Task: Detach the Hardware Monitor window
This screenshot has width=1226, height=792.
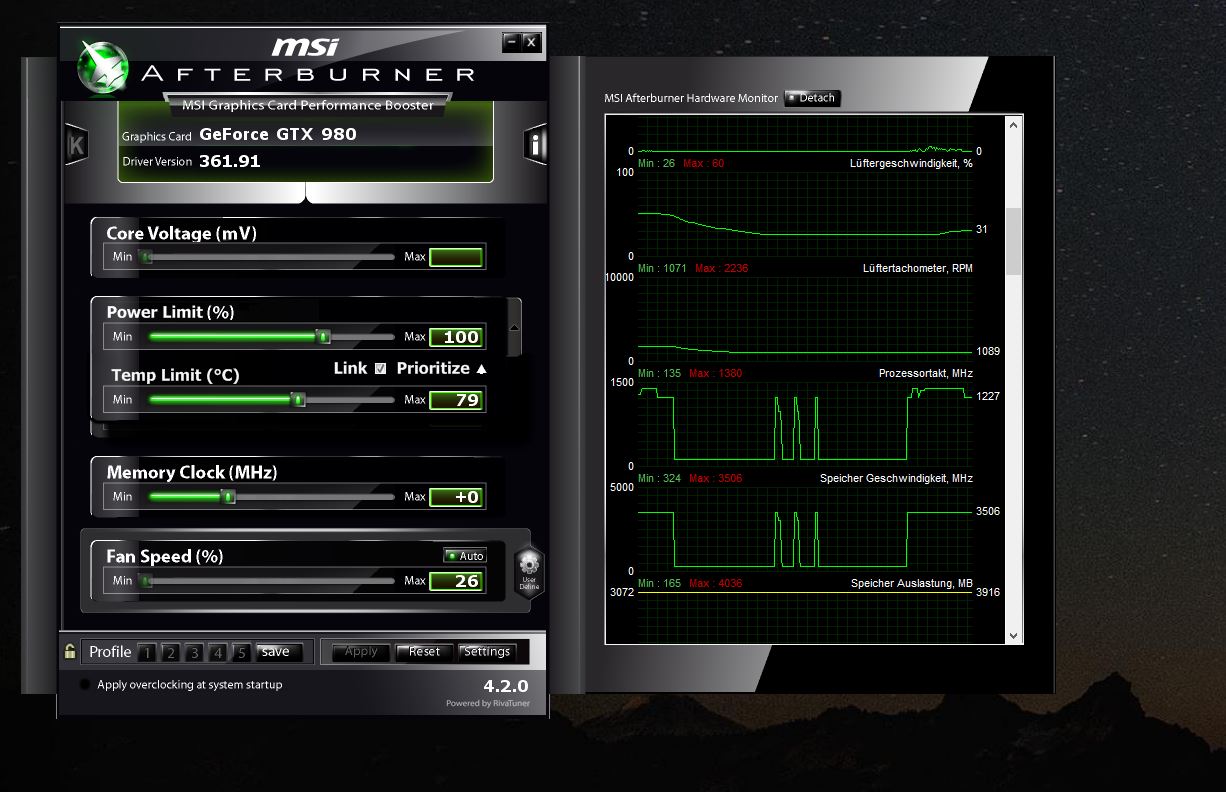Action: point(812,98)
